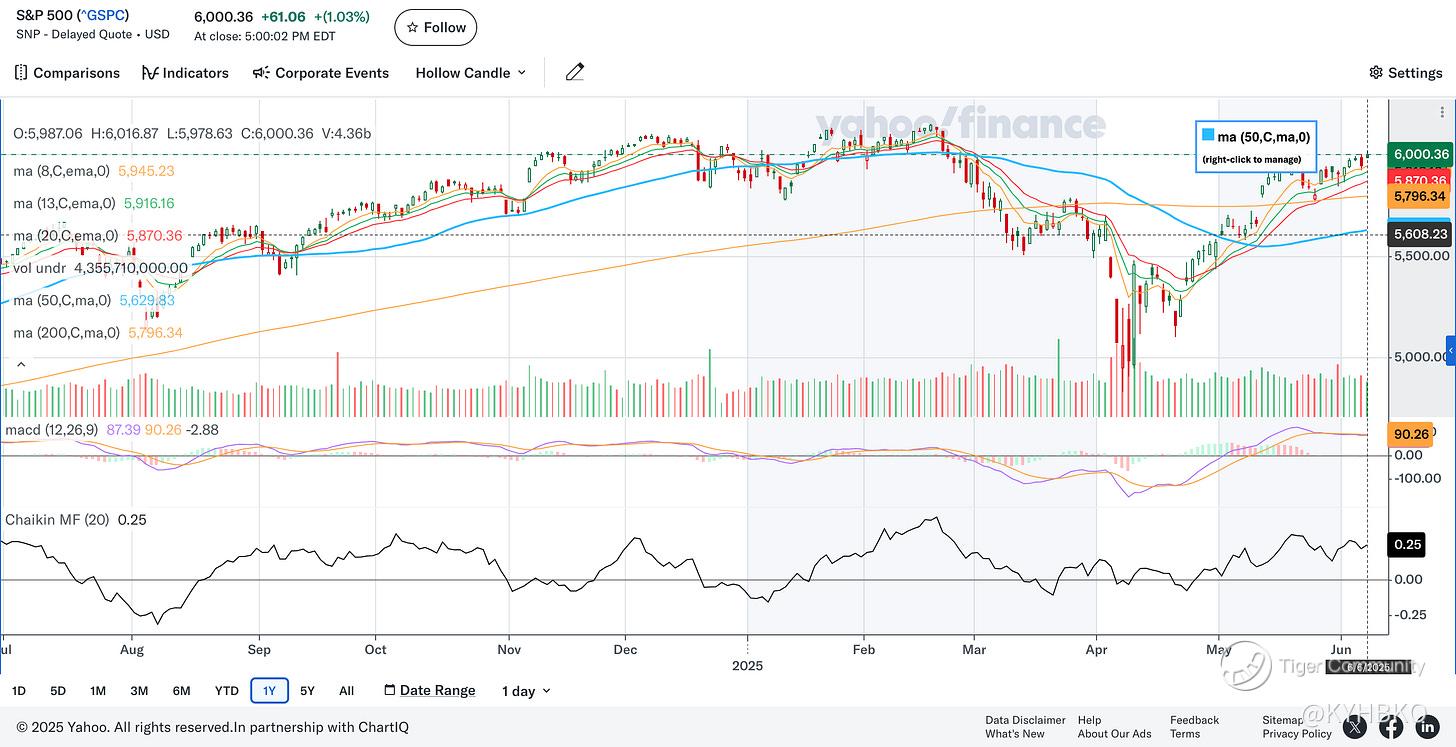1456x747 pixels.
Task: Open Corporate Events options
Action: (321, 73)
